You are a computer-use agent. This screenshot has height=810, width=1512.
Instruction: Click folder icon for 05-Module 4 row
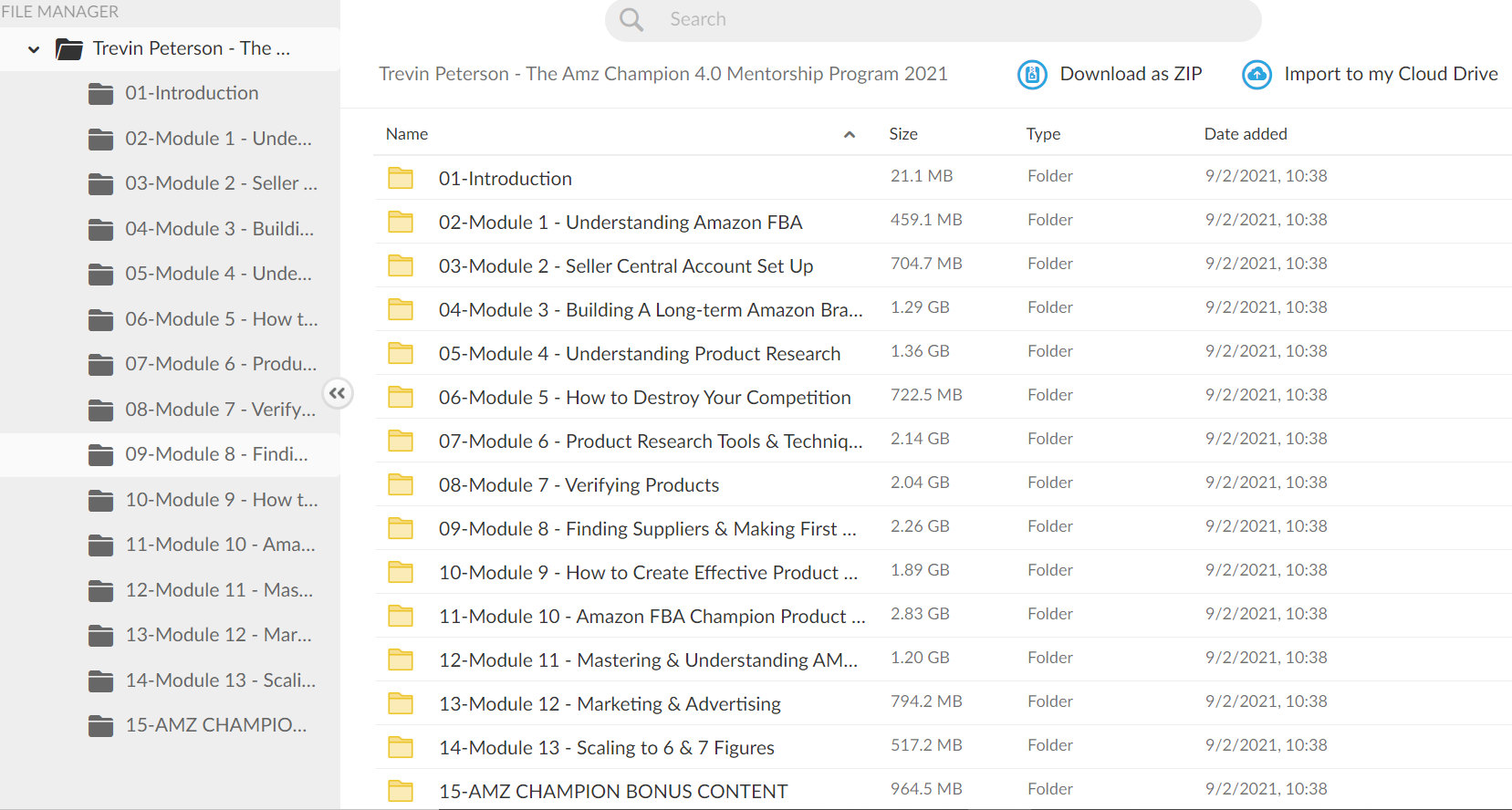click(x=401, y=353)
